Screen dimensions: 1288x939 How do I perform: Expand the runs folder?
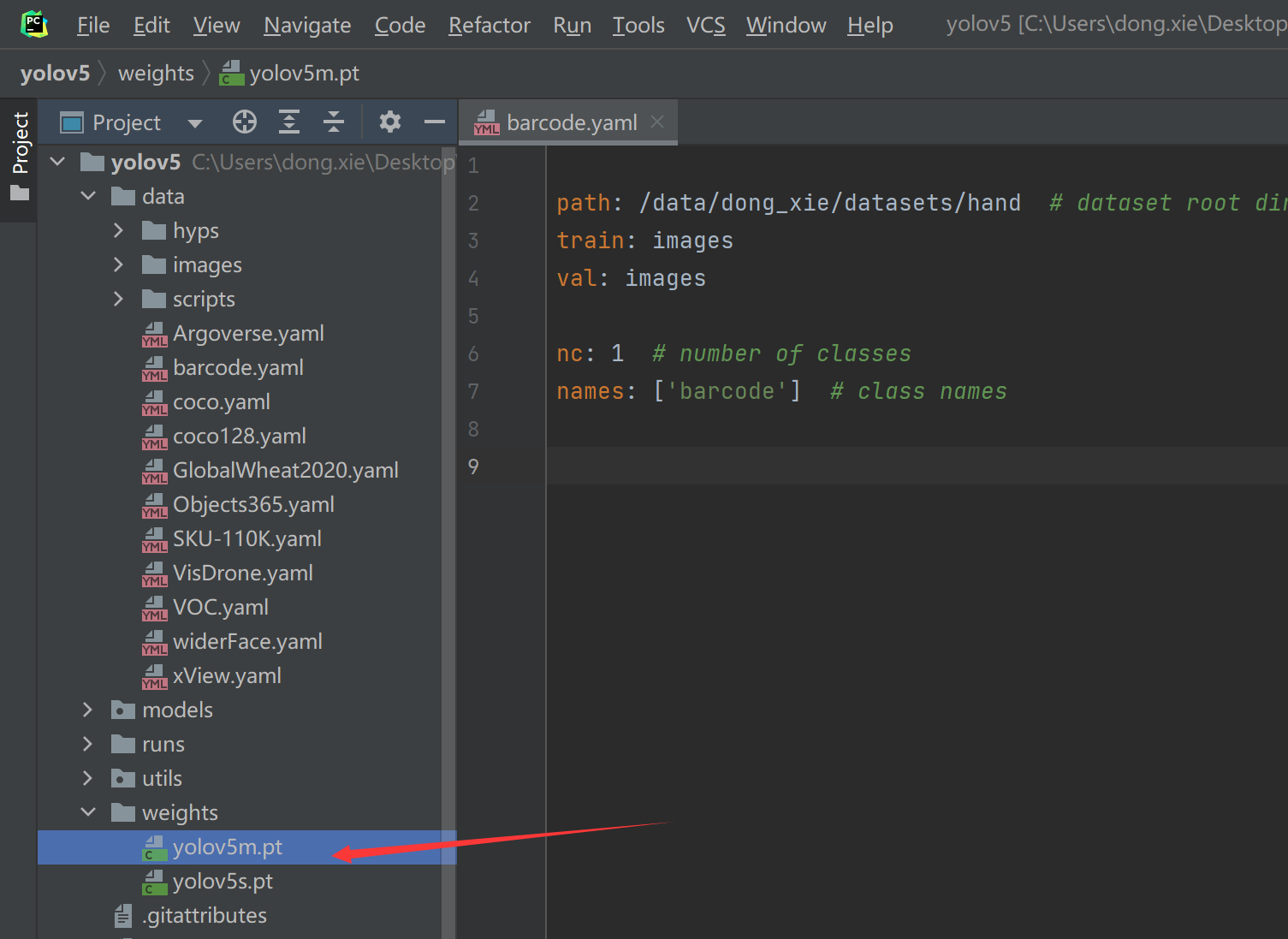(87, 744)
